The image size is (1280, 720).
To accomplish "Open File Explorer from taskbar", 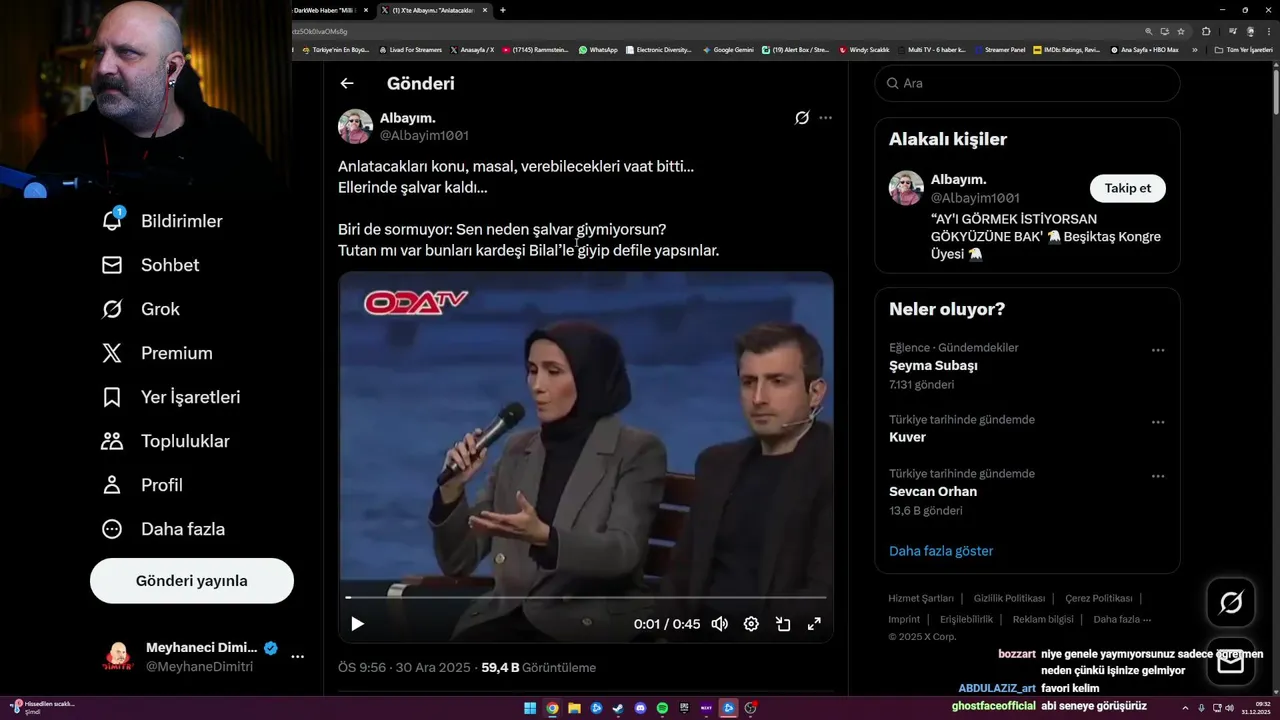I will 575,708.
